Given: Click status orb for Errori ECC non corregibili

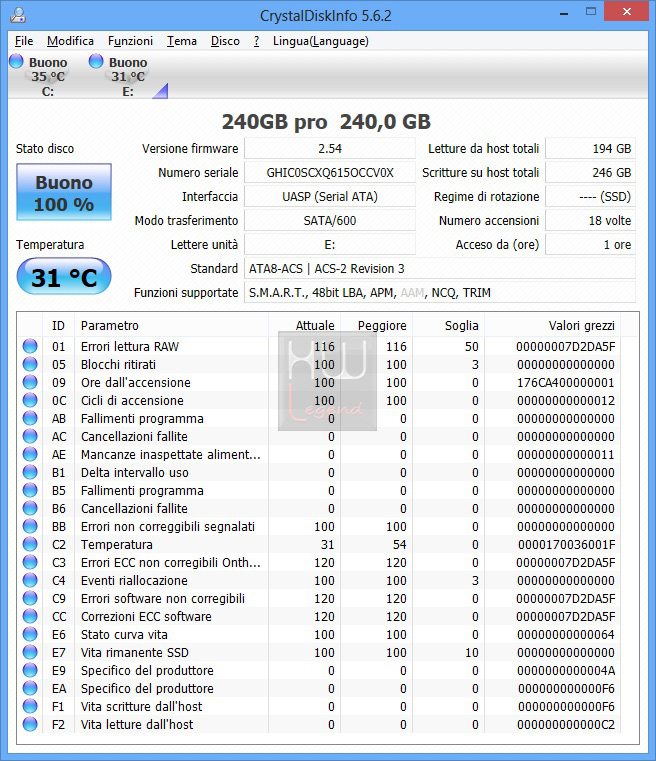Looking at the screenshot, I should point(30,562).
